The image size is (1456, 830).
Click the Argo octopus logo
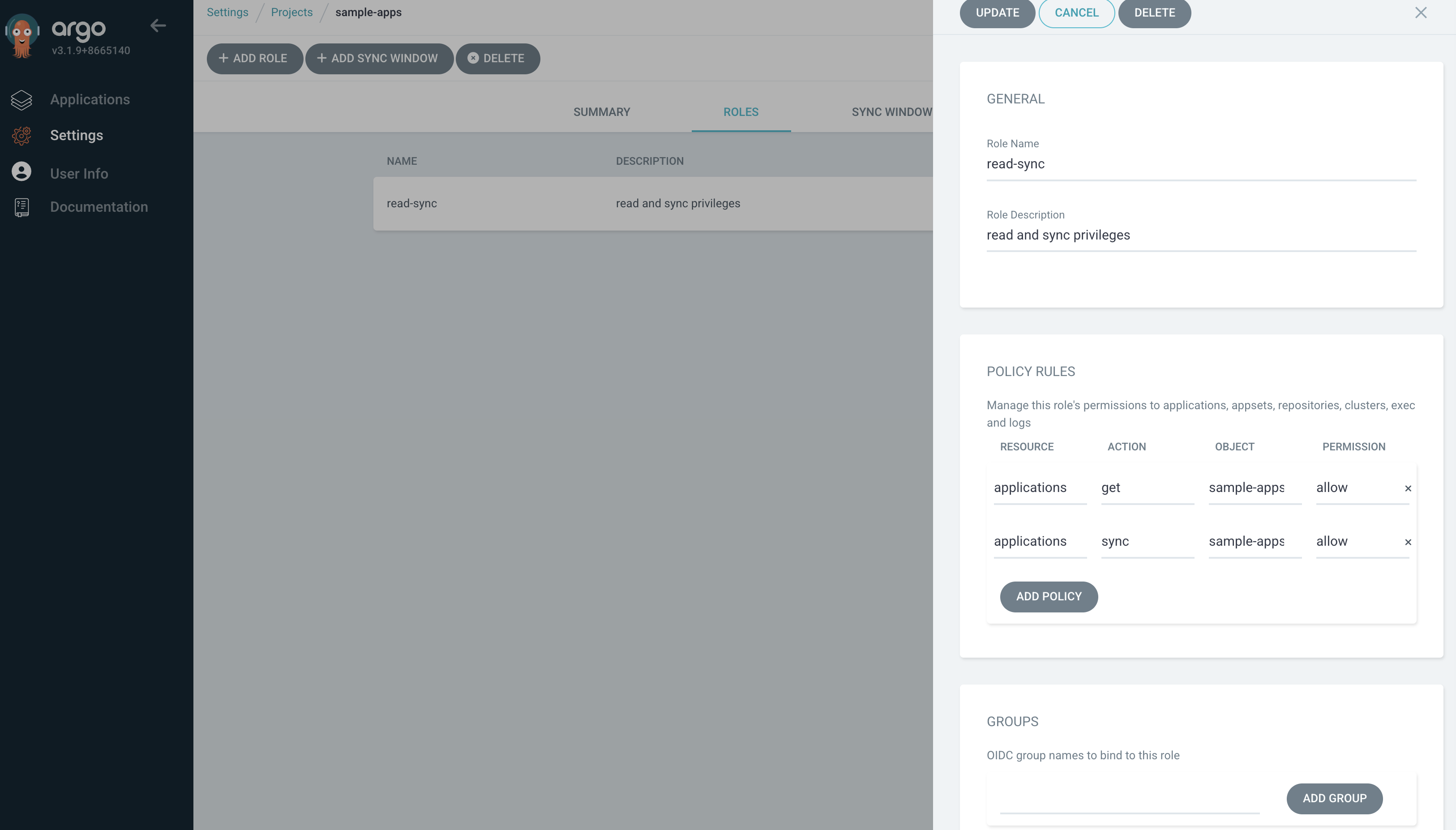click(22, 35)
